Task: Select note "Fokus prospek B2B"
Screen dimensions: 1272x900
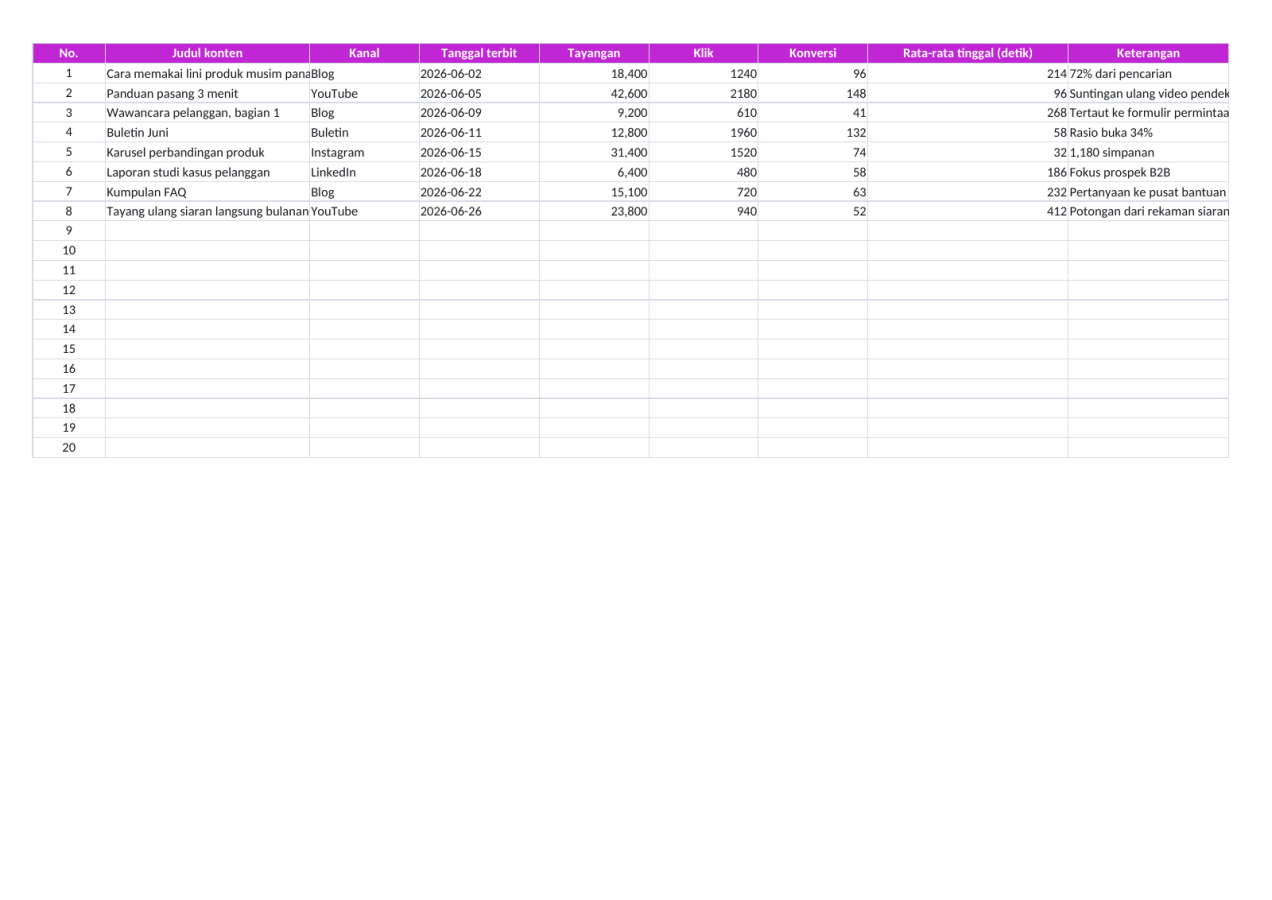Action: coord(1148,172)
